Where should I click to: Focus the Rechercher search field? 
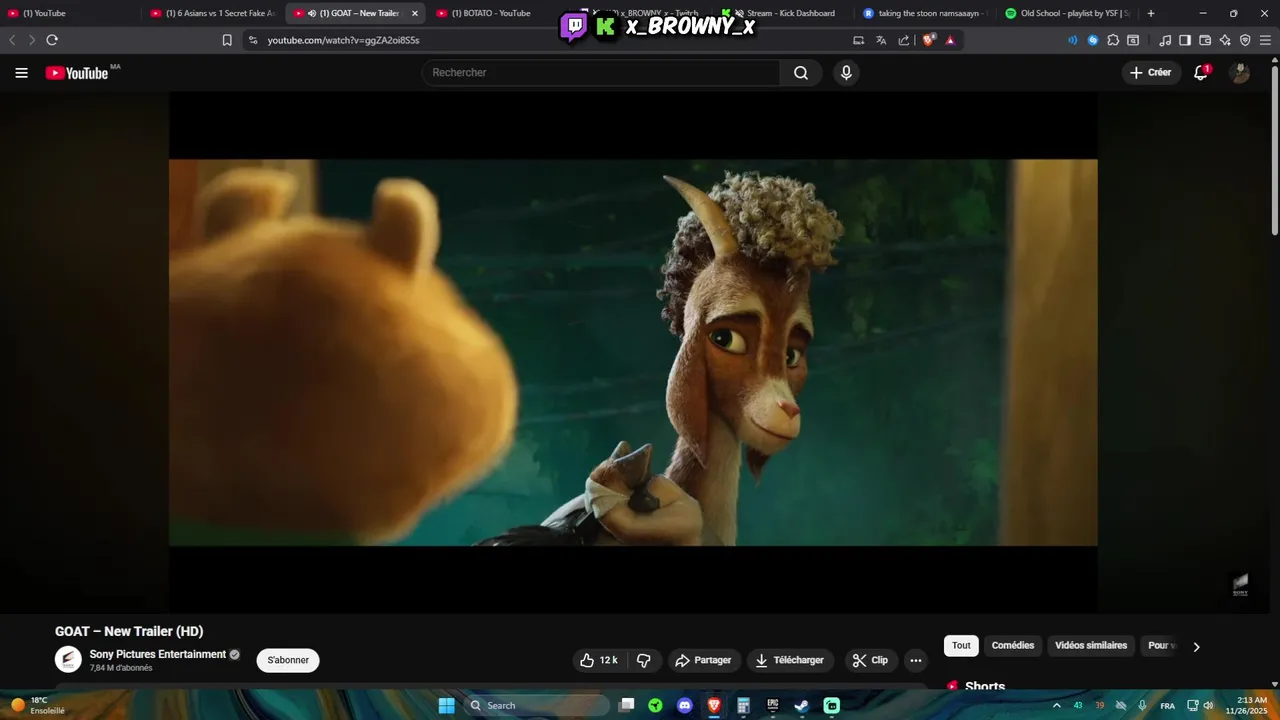pos(600,73)
